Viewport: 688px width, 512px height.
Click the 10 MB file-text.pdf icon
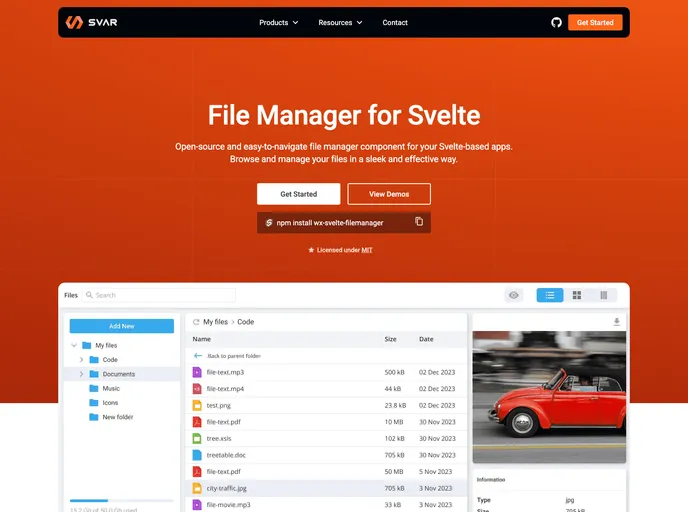(x=197, y=422)
